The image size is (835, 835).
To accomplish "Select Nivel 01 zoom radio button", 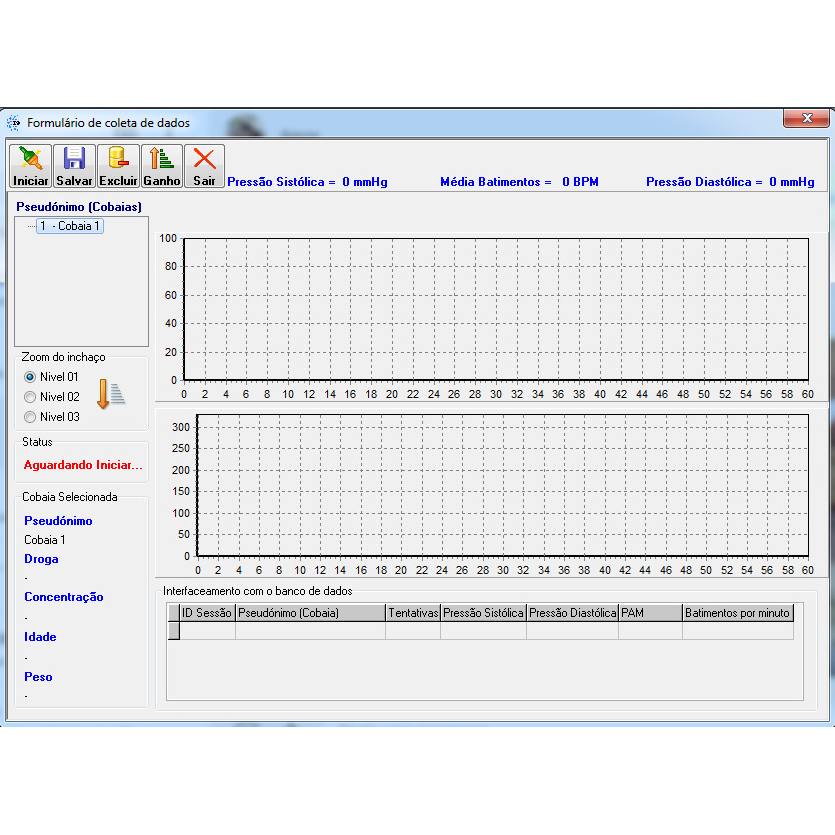I will pos(30,377).
